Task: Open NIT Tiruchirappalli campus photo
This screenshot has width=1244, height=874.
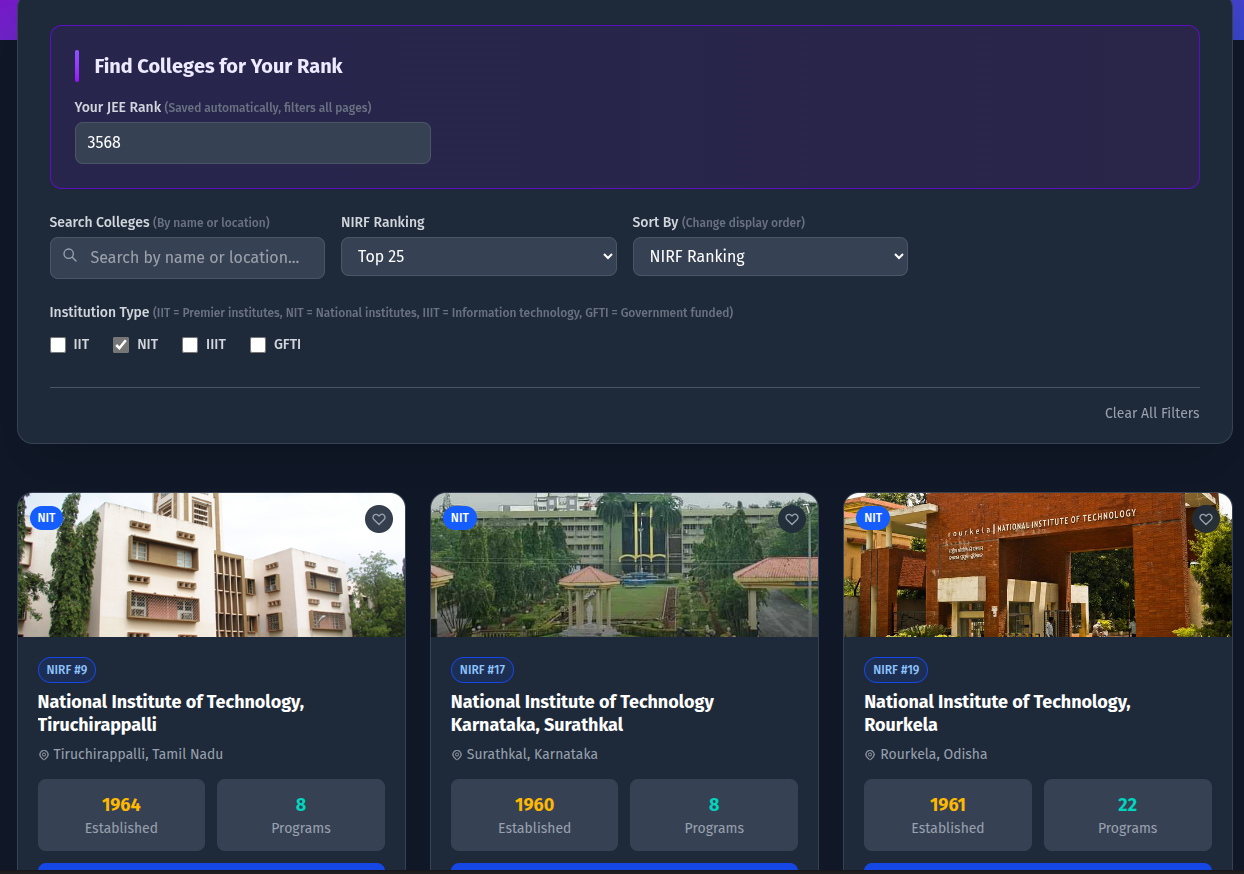Action: point(211,565)
